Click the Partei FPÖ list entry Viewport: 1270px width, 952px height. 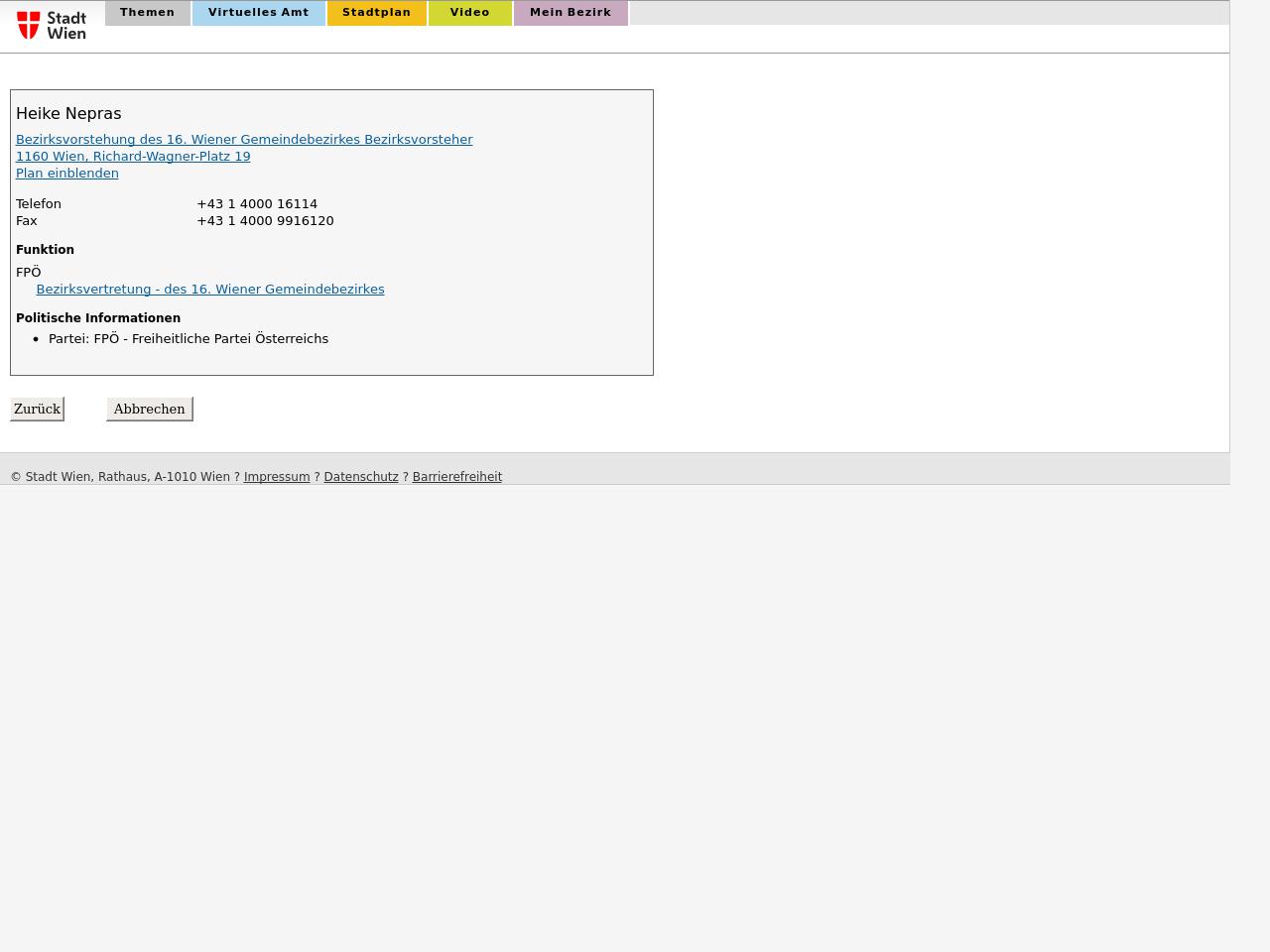(189, 339)
